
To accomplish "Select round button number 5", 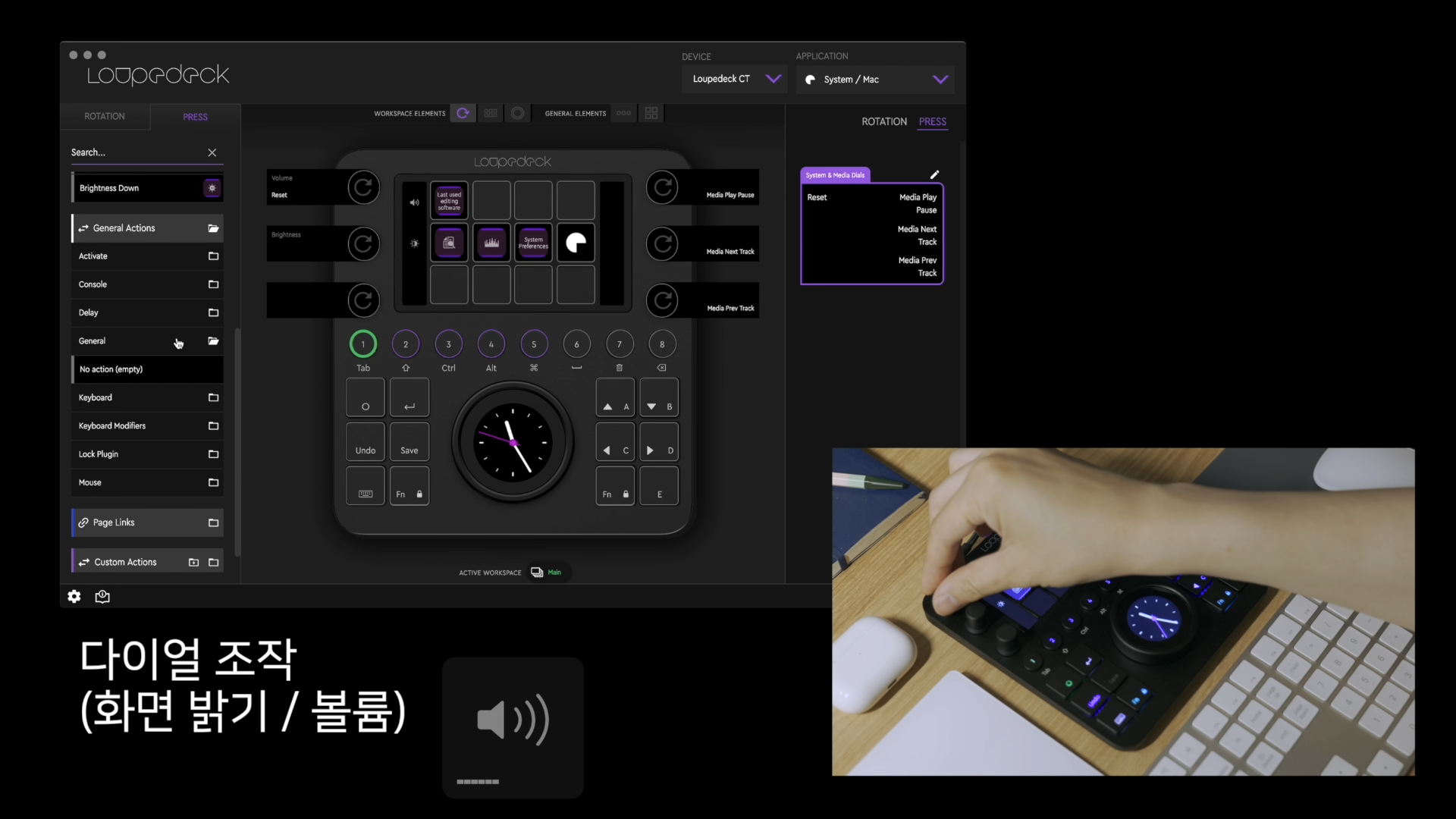I will point(534,344).
